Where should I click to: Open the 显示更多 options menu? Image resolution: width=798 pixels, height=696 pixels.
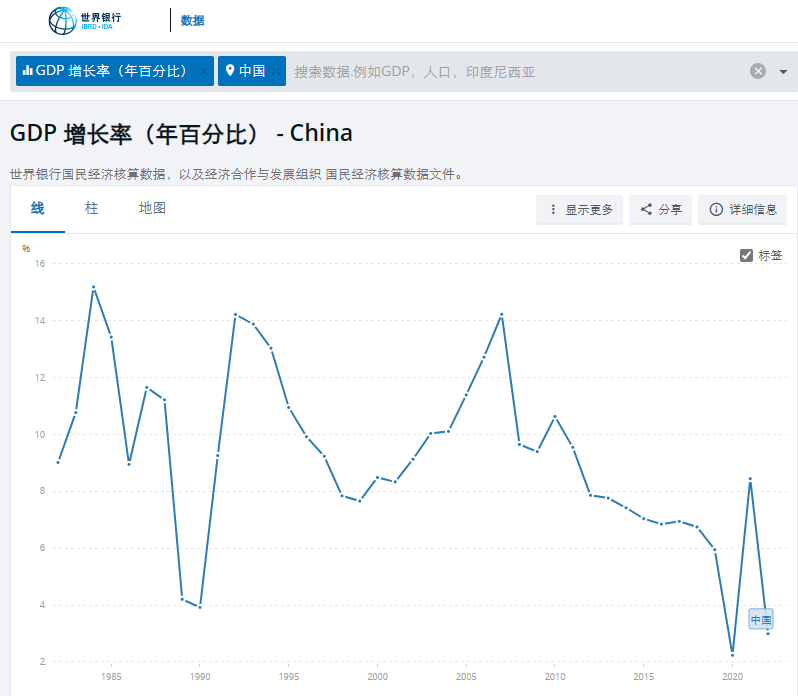tap(580, 210)
